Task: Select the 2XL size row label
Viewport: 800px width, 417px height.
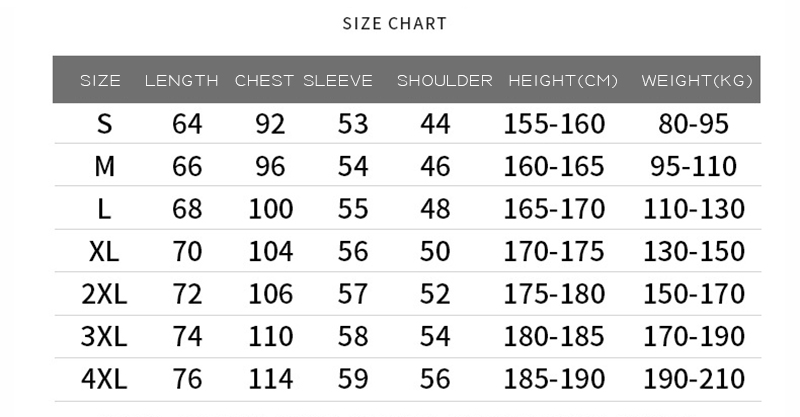Action: tap(104, 294)
